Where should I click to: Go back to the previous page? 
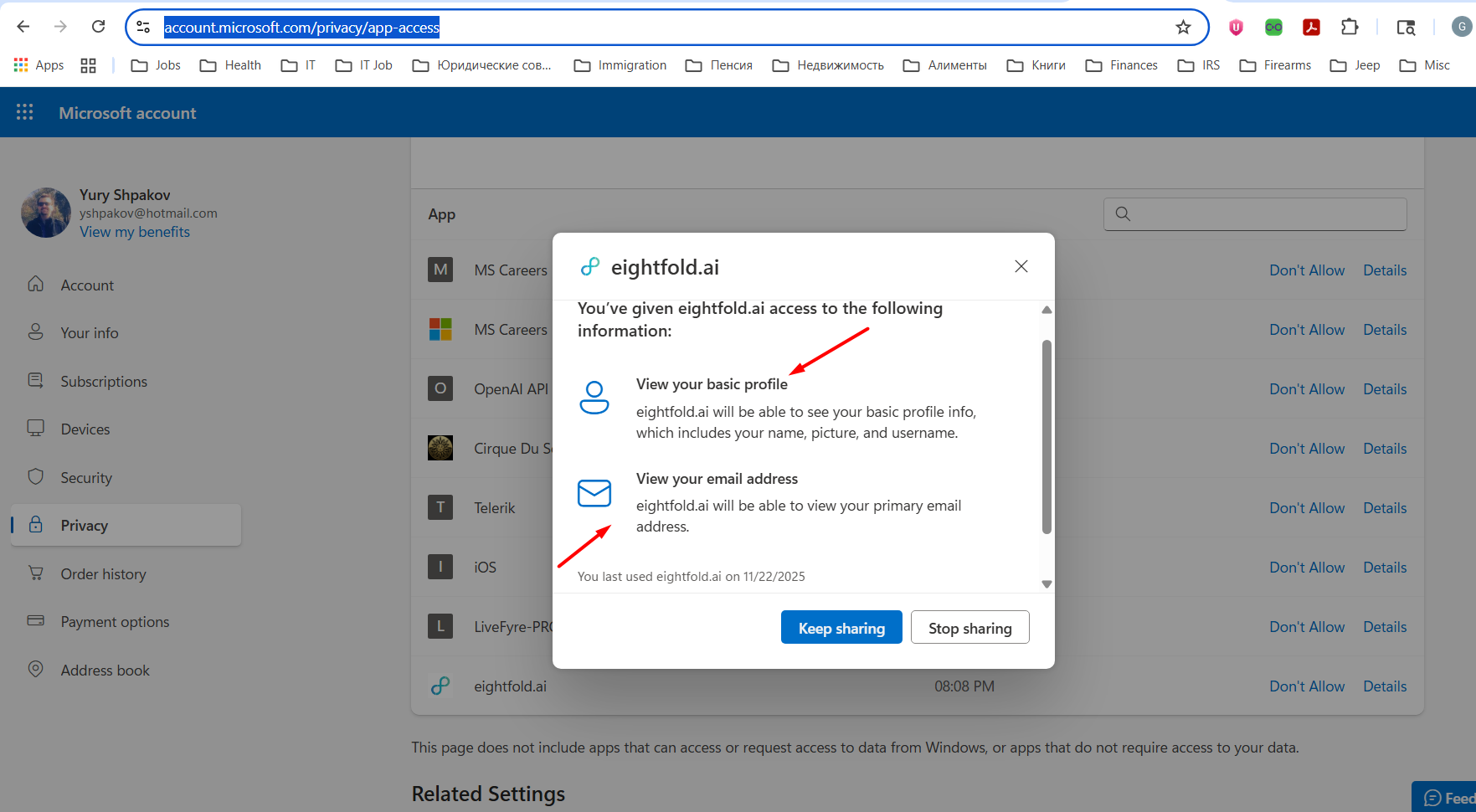tap(23, 27)
